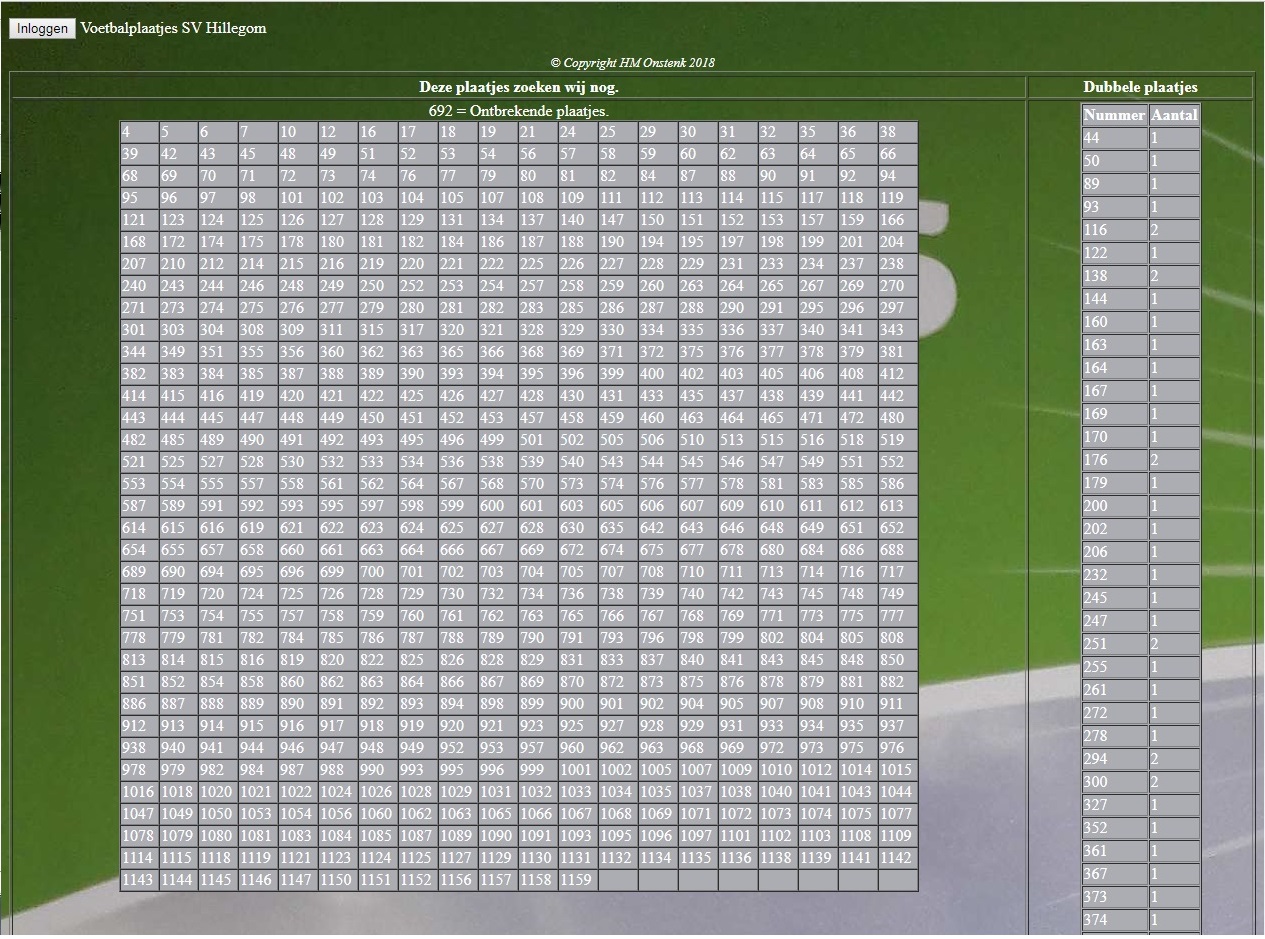Screen dimensions: 1265x939
Task: Click missing sticker cell number 4
Action: click(139, 132)
